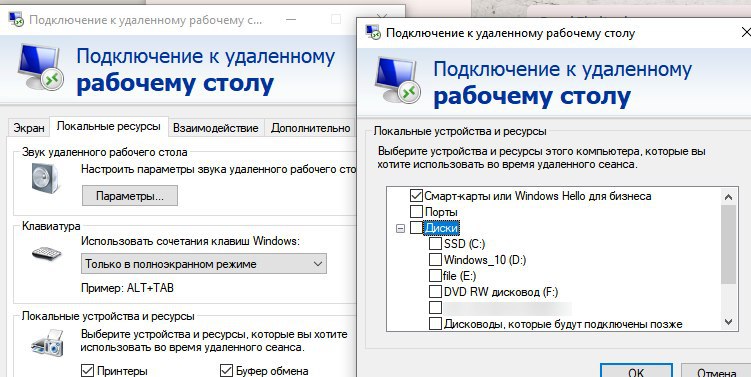751x377 pixels.
Task: Click the keyboard icon in the Клавиатура section
Action: [x=46, y=253]
